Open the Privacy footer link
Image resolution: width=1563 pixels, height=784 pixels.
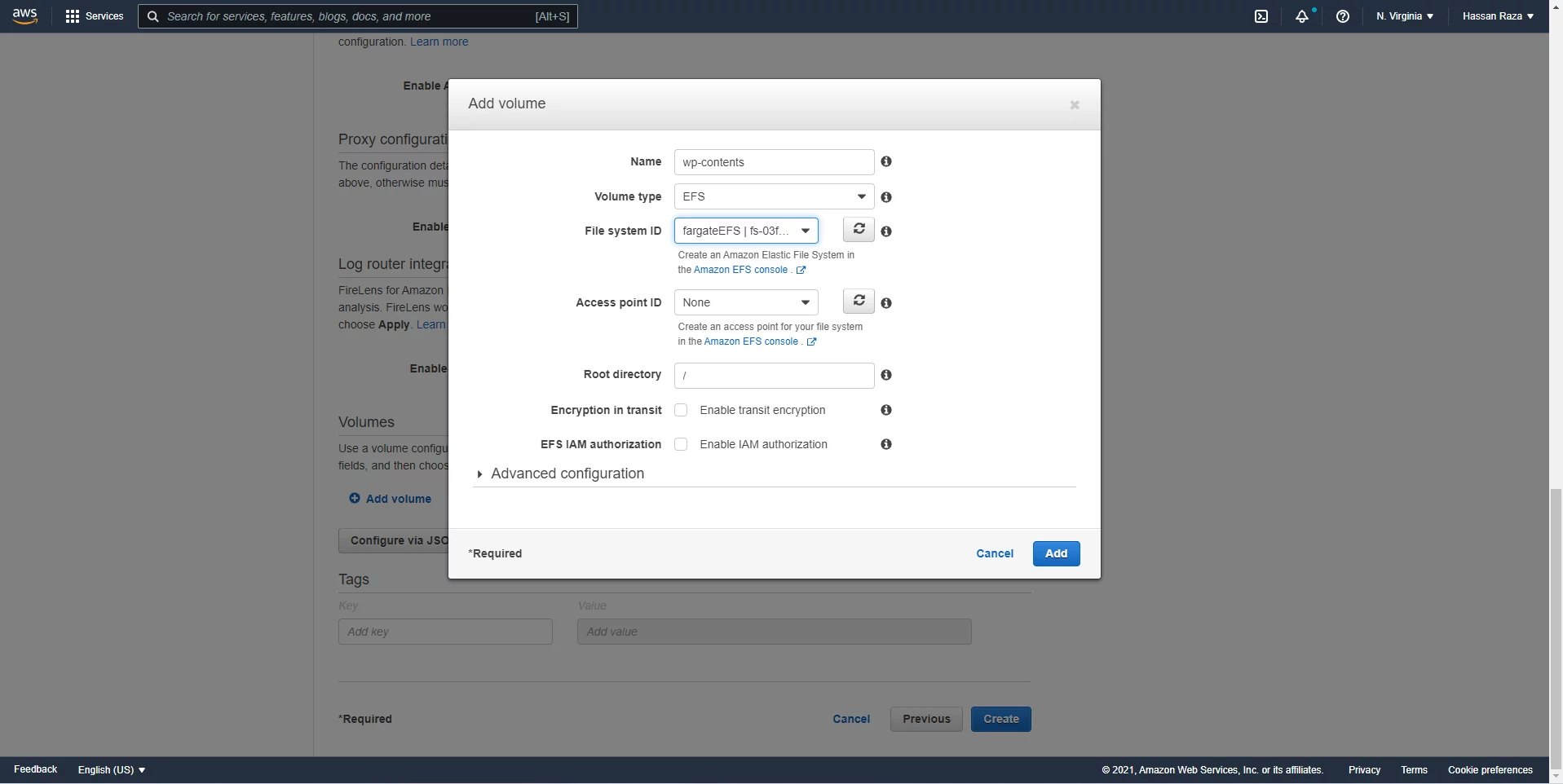pyautogui.click(x=1364, y=770)
